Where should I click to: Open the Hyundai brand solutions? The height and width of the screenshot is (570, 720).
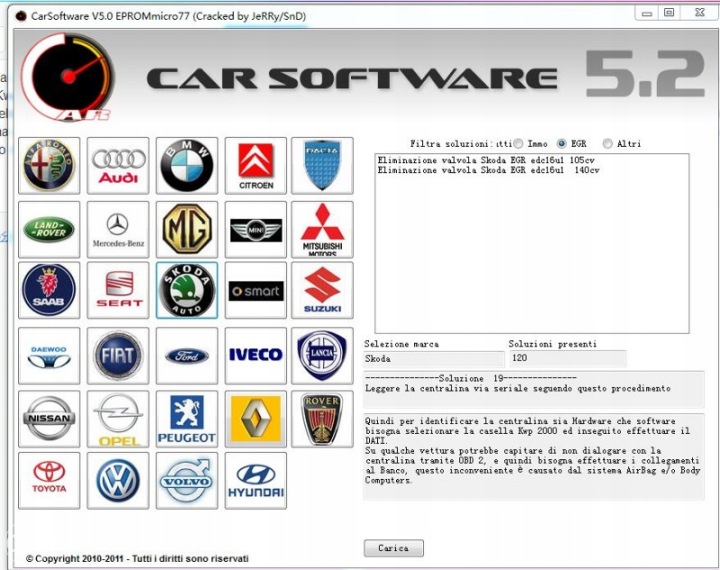pyautogui.click(x=255, y=481)
